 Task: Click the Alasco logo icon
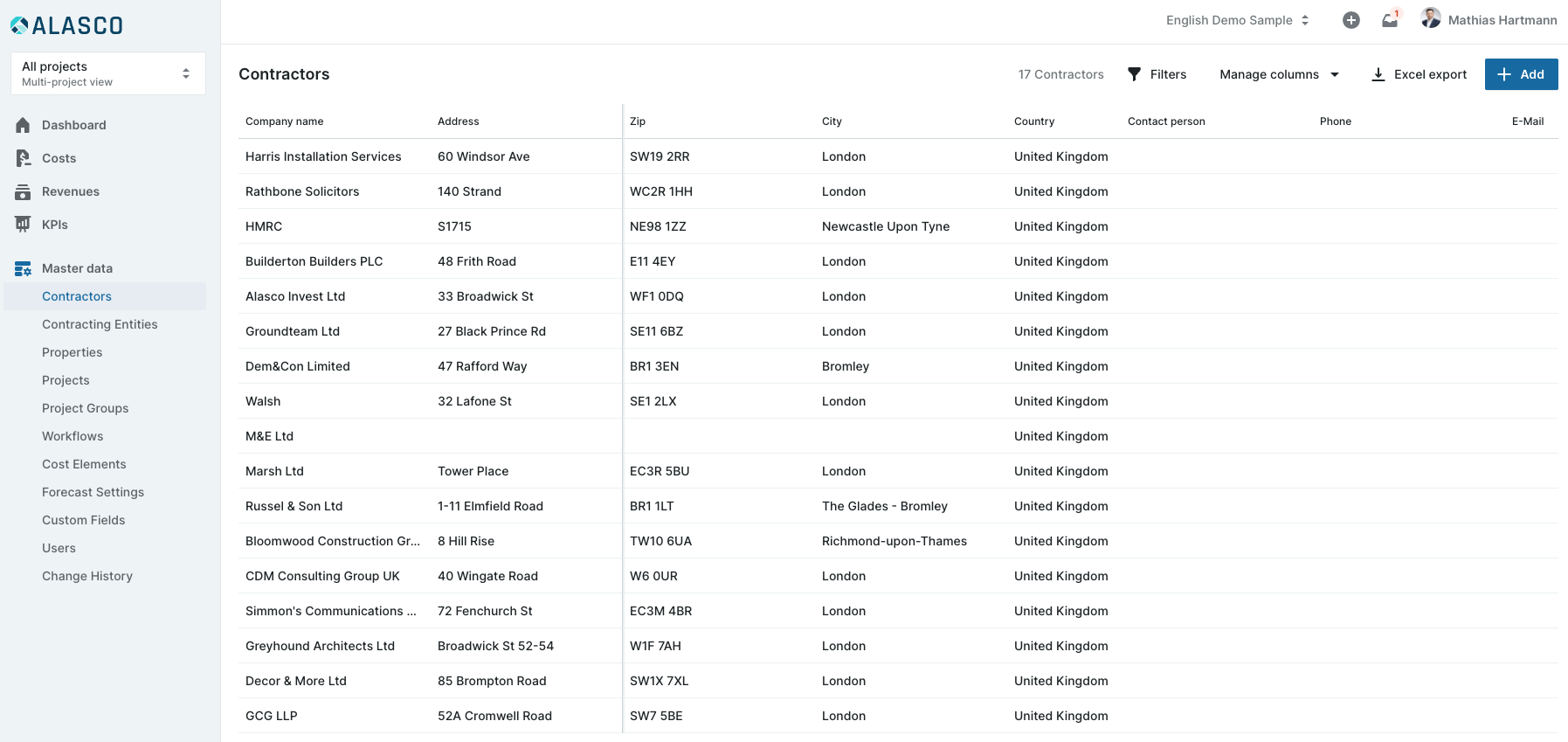(19, 26)
